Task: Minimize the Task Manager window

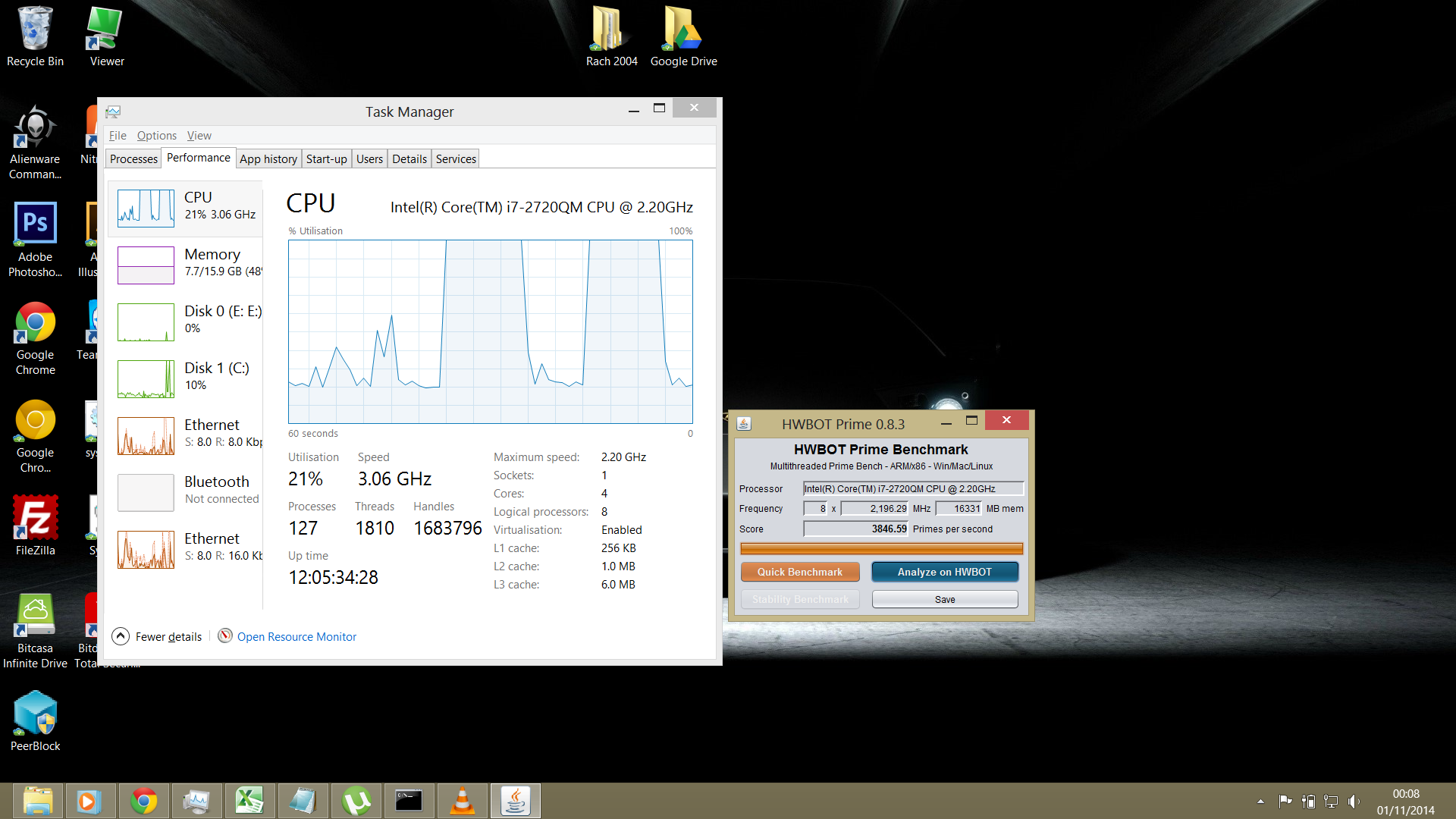Action: tap(633, 109)
